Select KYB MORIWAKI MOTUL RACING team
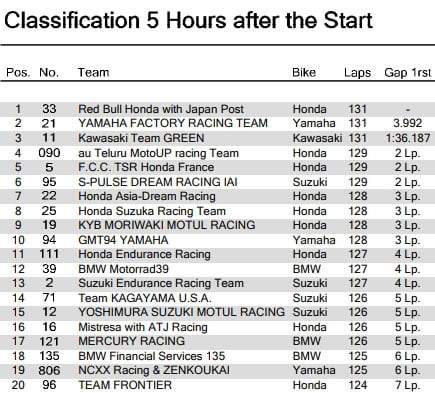The height and width of the screenshot is (393, 435). [x=167, y=225]
